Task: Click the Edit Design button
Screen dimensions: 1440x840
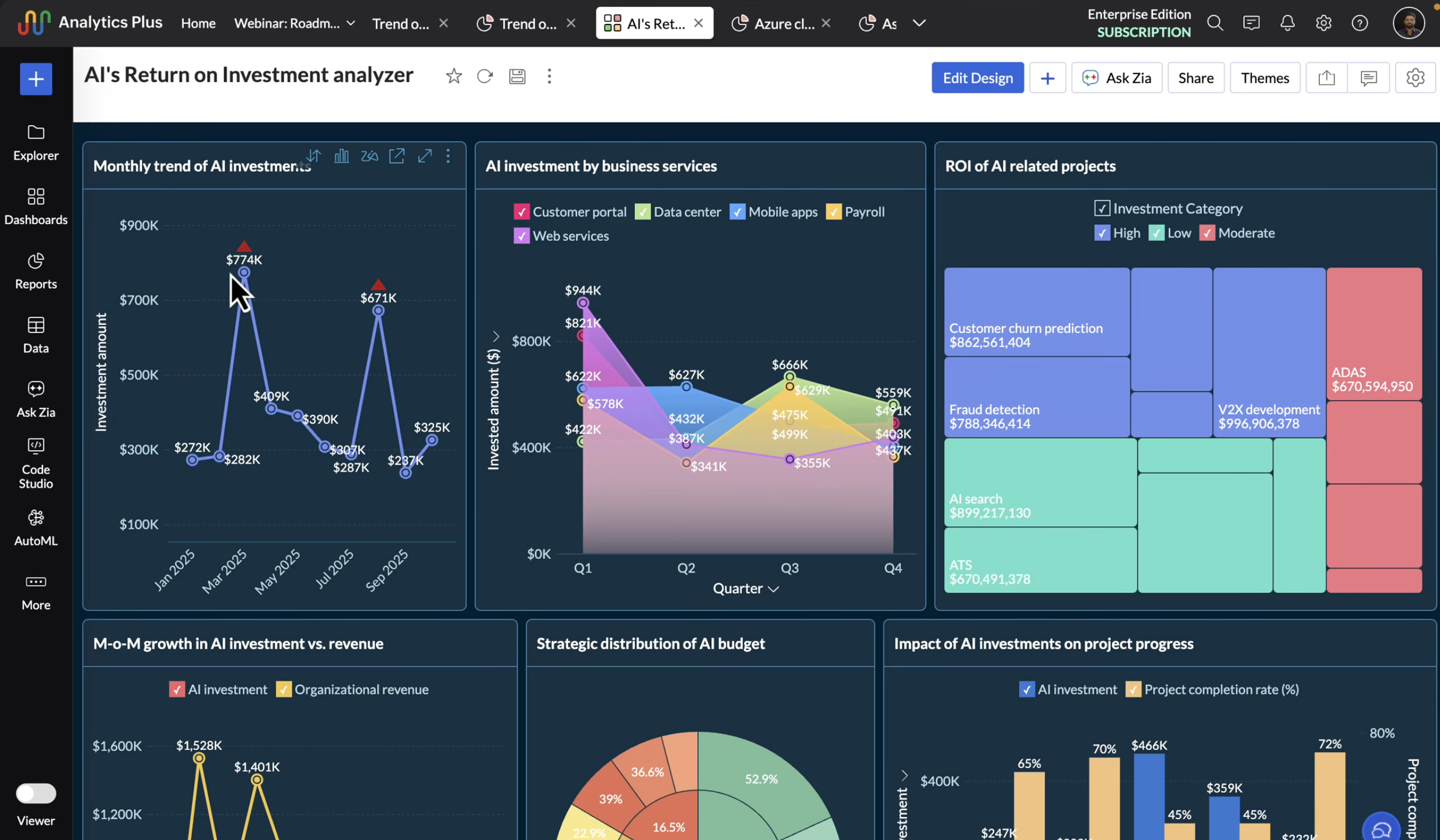Action: pyautogui.click(x=977, y=78)
